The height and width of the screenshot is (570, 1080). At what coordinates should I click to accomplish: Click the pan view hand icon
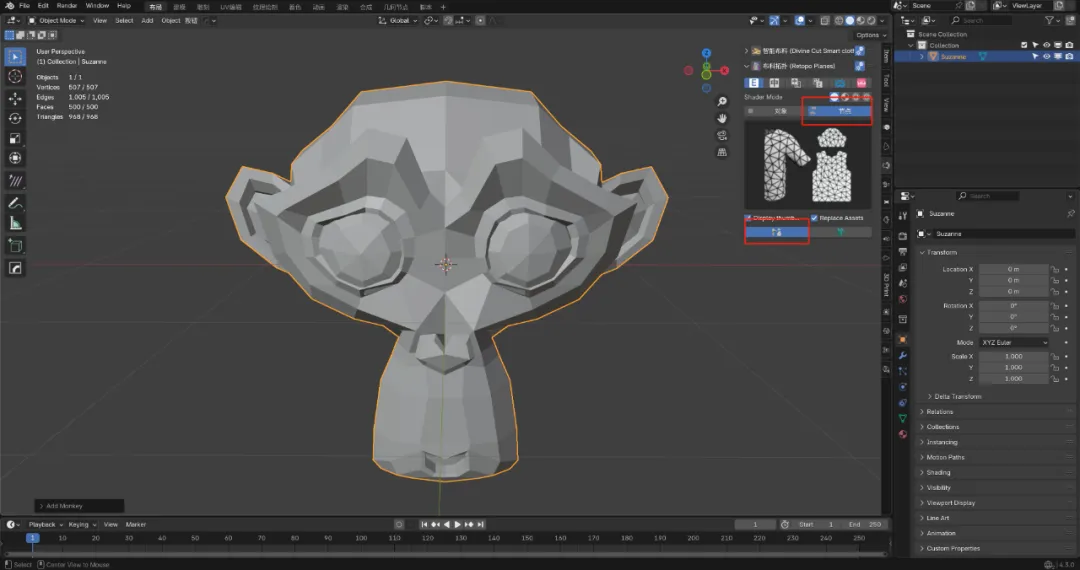pyautogui.click(x=722, y=118)
